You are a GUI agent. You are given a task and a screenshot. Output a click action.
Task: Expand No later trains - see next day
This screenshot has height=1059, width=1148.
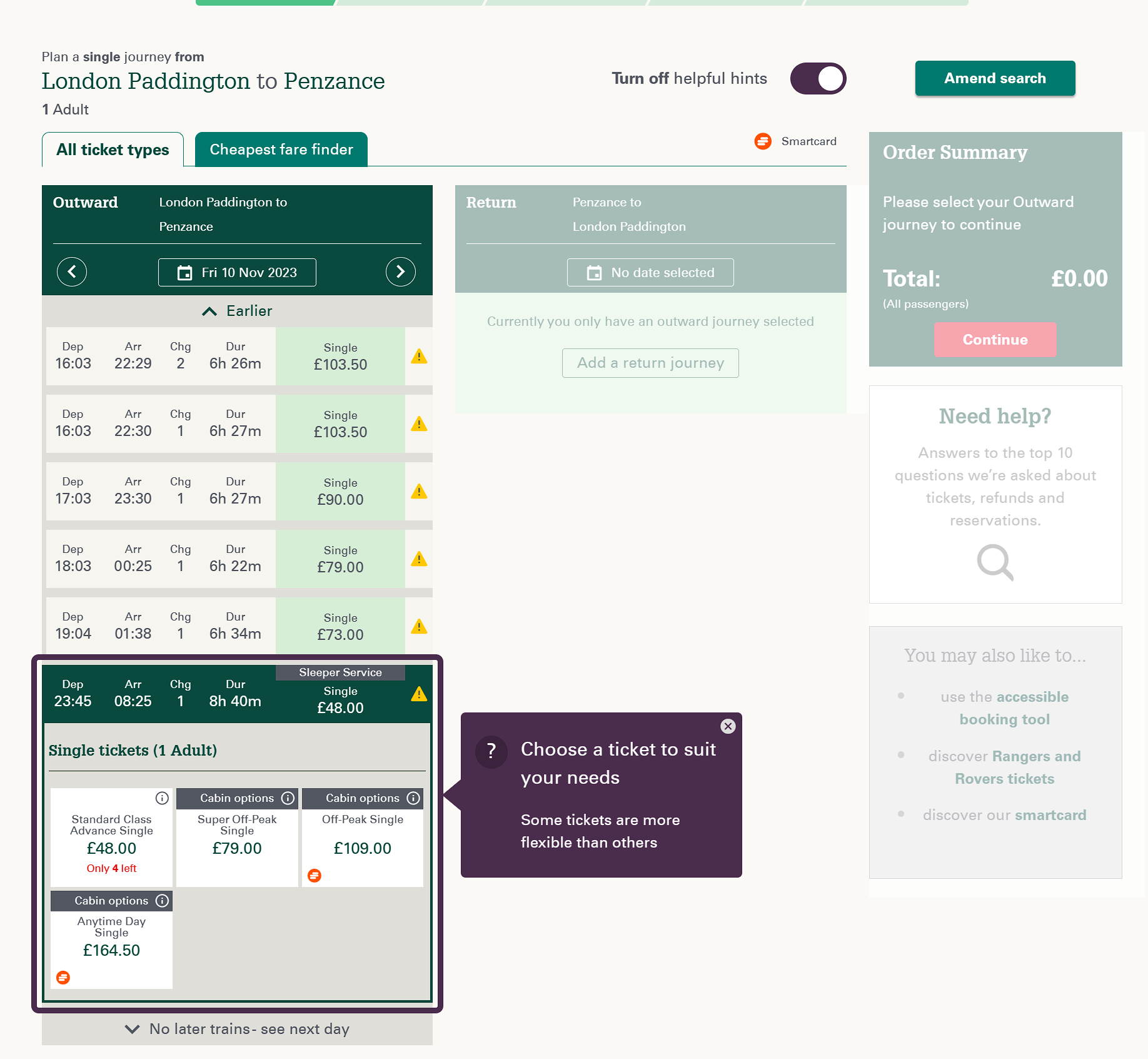[x=237, y=1029]
